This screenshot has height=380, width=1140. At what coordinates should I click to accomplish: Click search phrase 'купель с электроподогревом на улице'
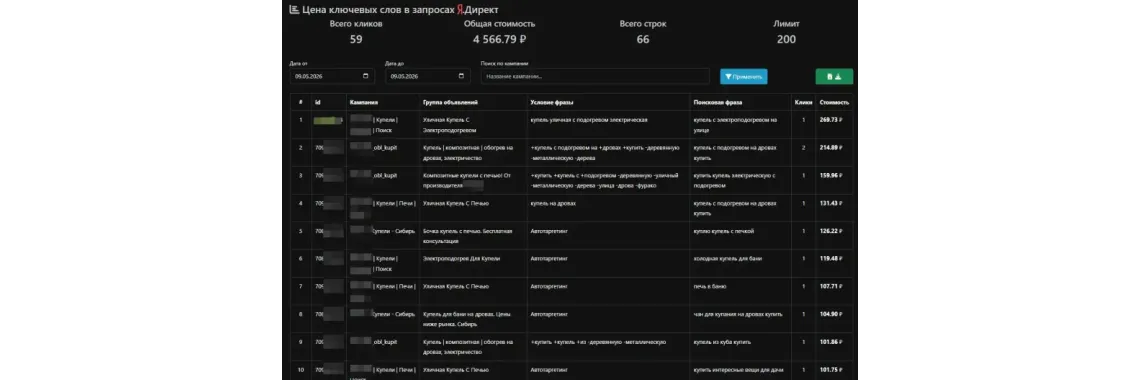coord(736,125)
